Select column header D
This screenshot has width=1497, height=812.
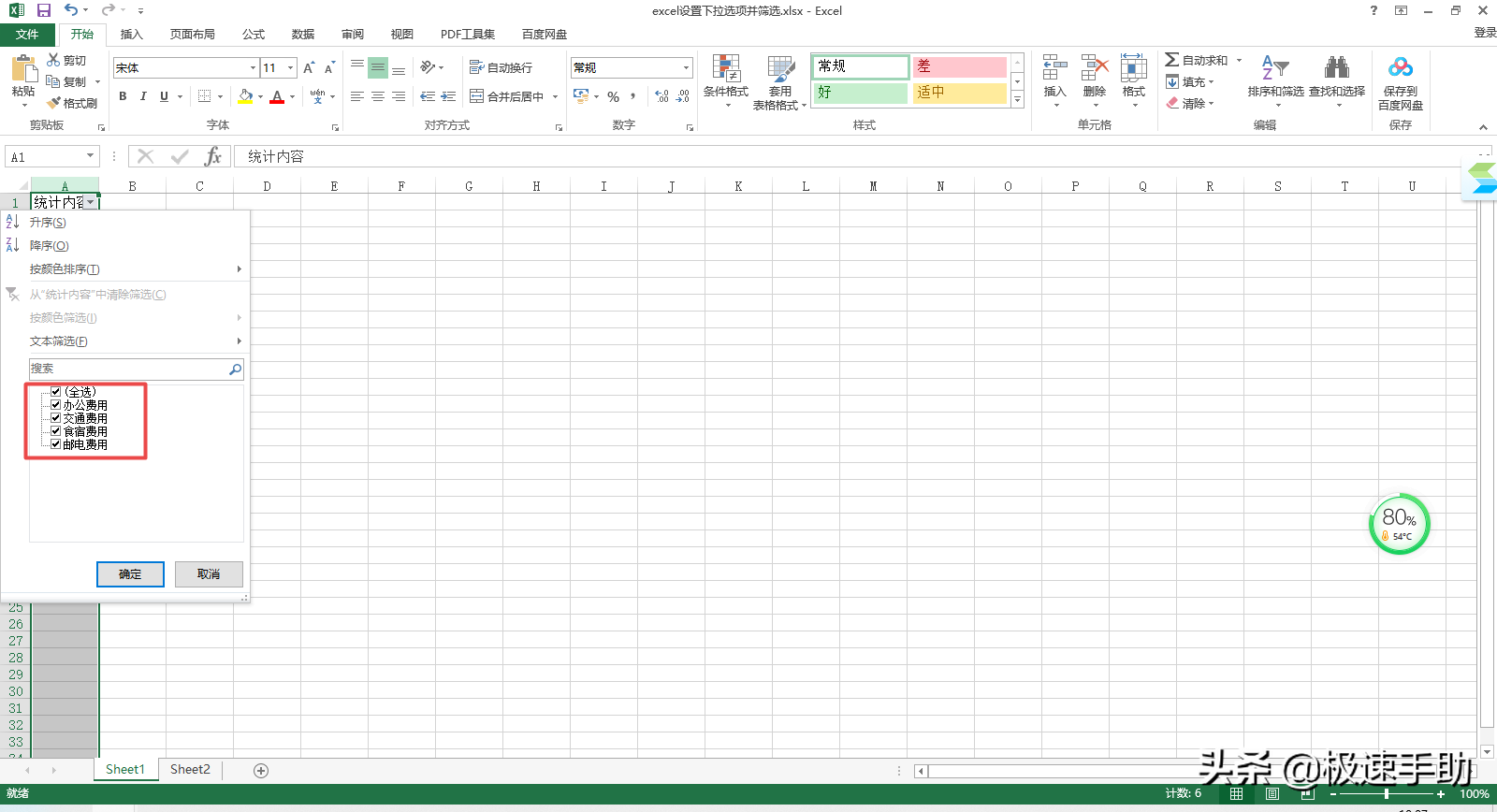[x=267, y=186]
